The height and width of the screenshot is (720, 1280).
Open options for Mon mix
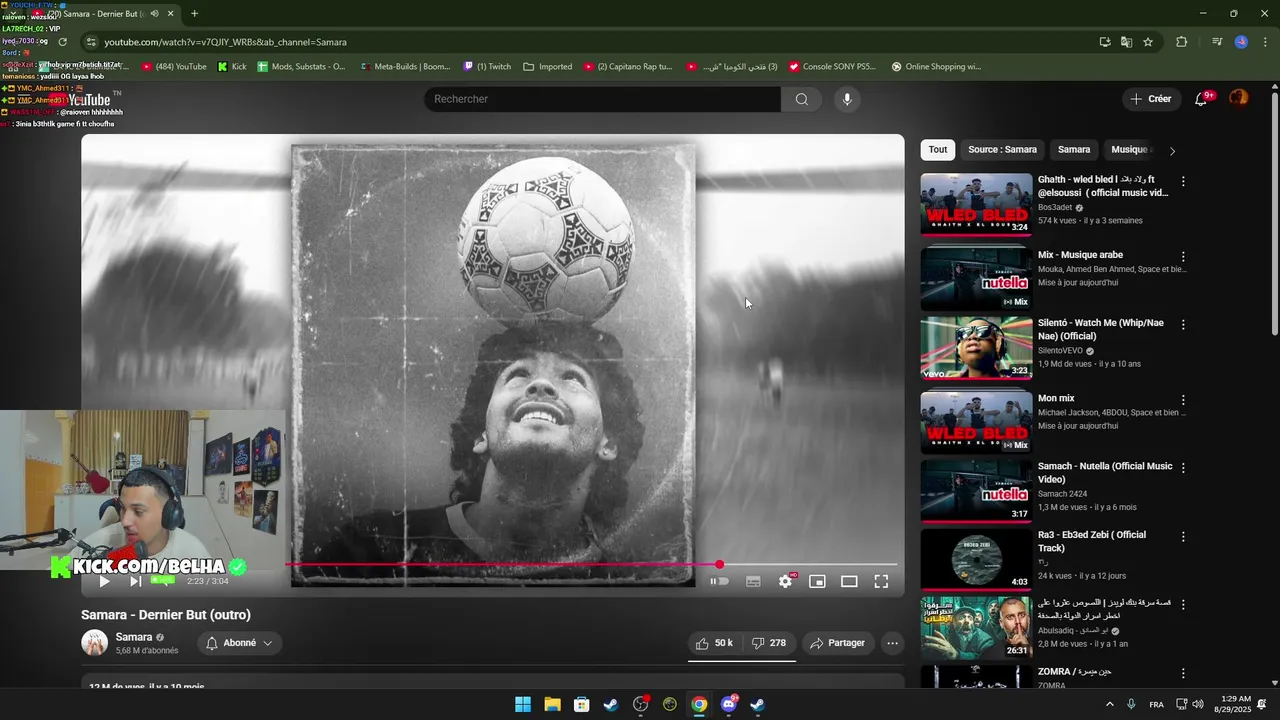[1183, 400]
